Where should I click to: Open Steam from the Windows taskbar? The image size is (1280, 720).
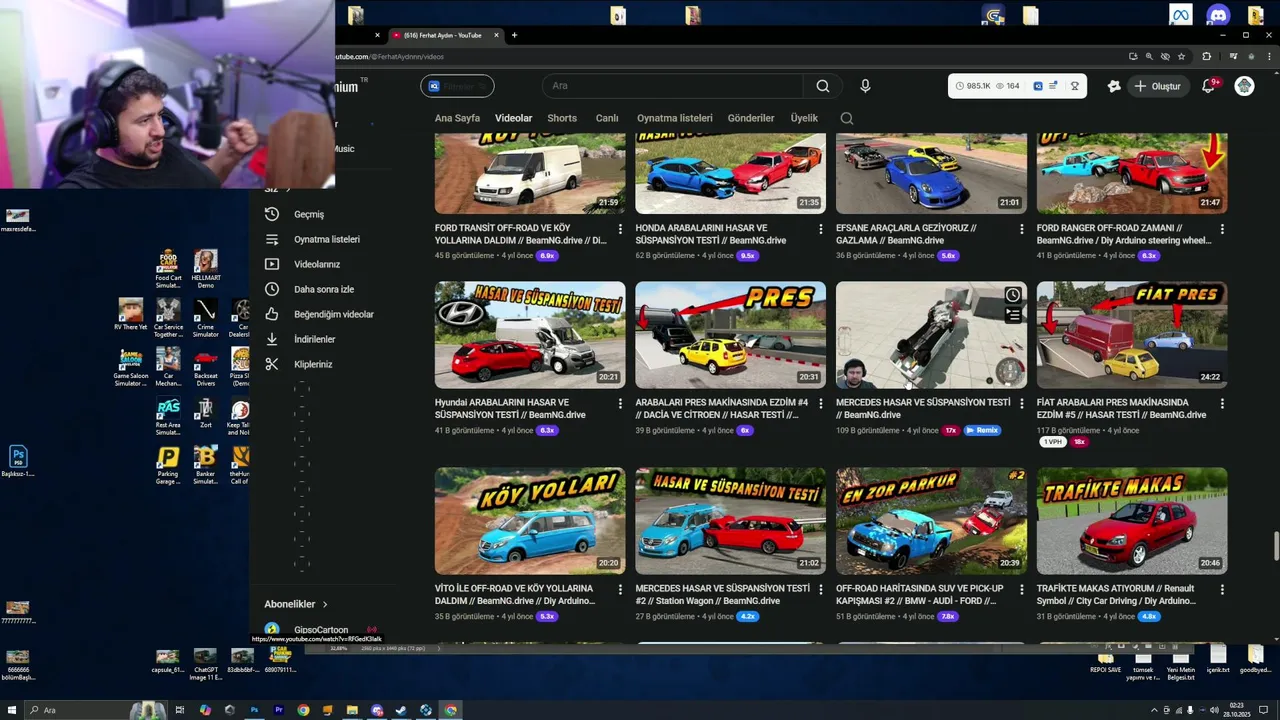point(401,710)
